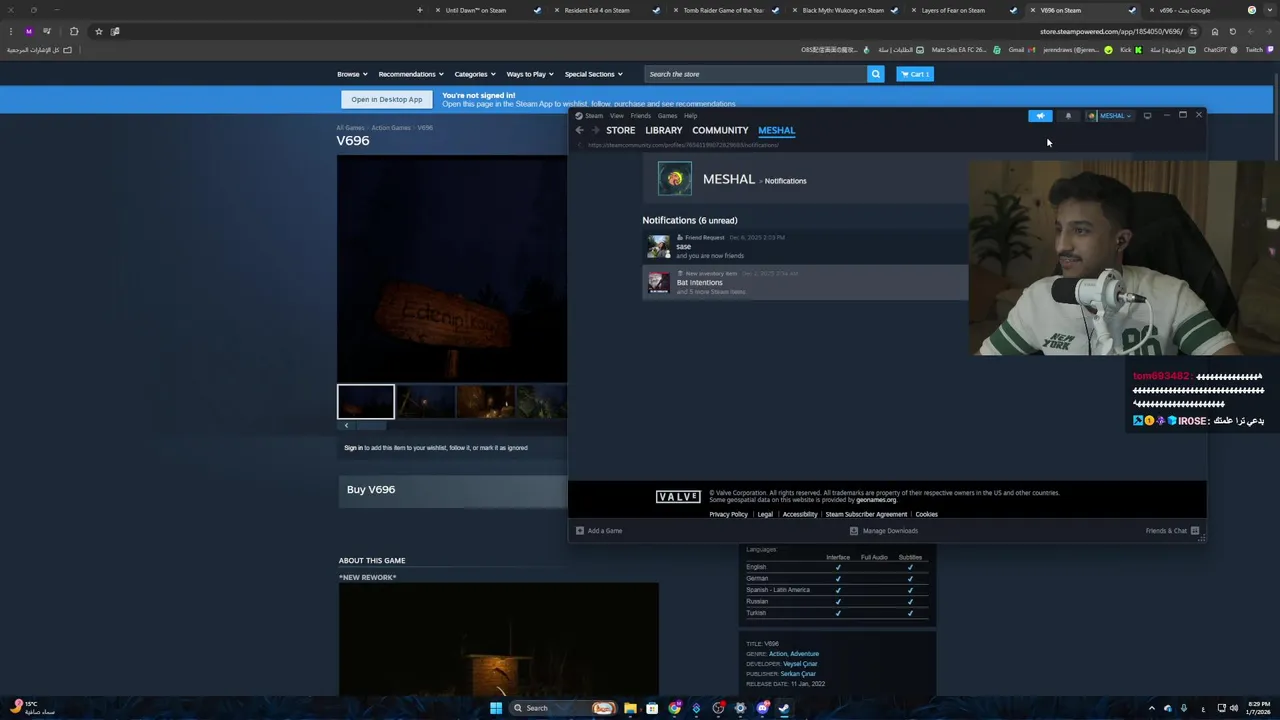The width and height of the screenshot is (1280, 720).
Task: Open a new browser tab with plus button
Action: (x=420, y=10)
